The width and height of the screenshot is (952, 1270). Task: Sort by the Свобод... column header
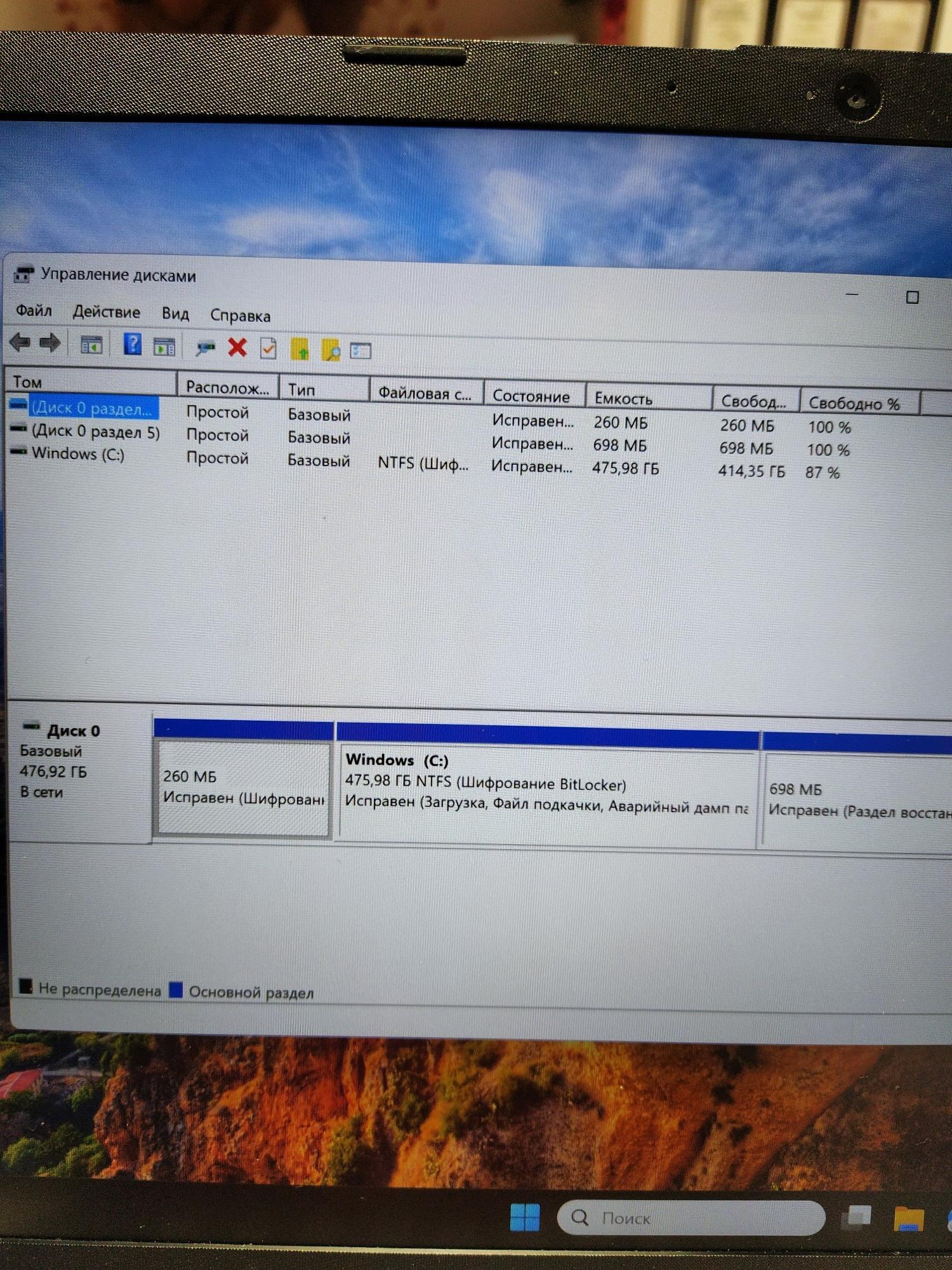(x=756, y=401)
